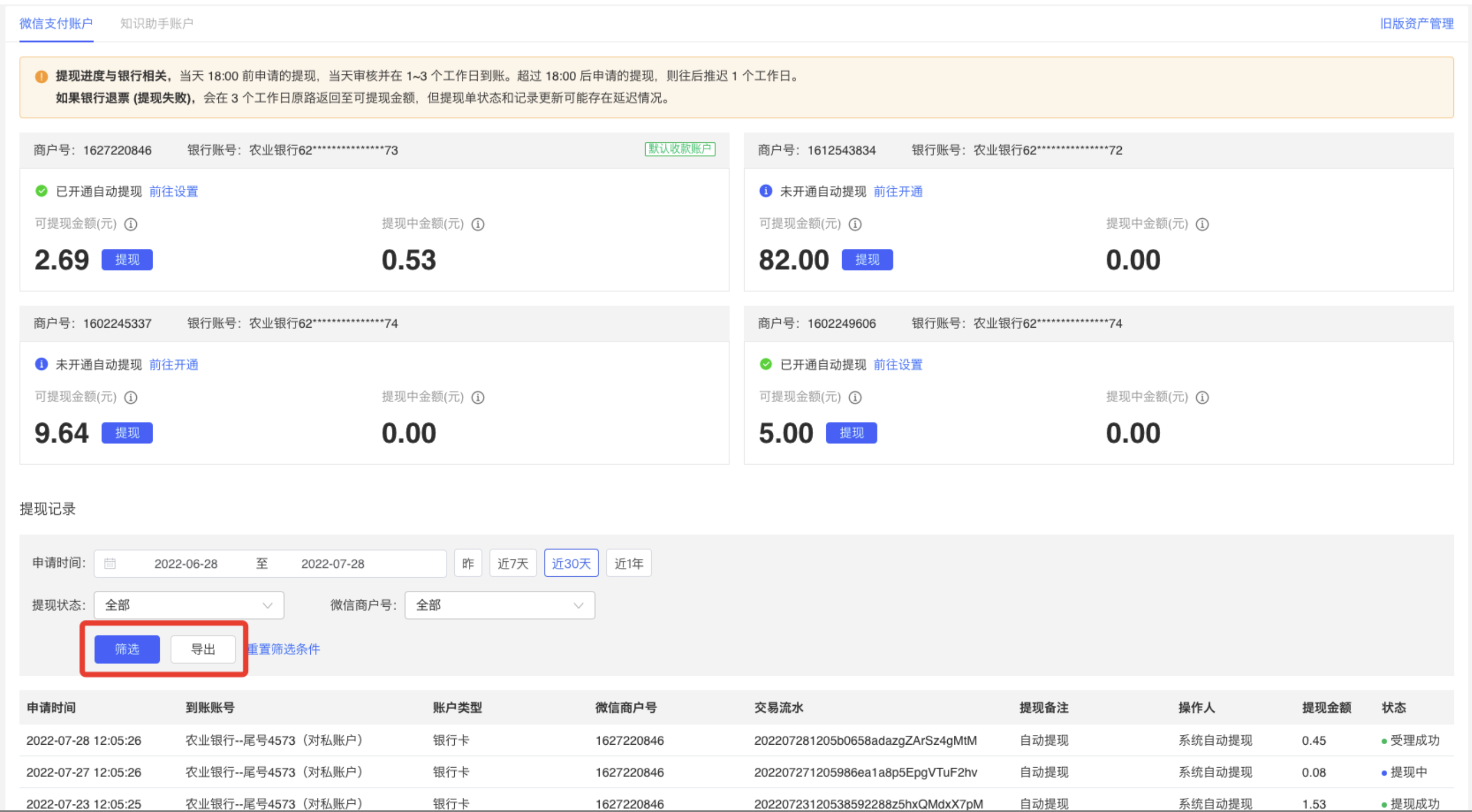Select the 近1年 quick date range

[629, 564]
